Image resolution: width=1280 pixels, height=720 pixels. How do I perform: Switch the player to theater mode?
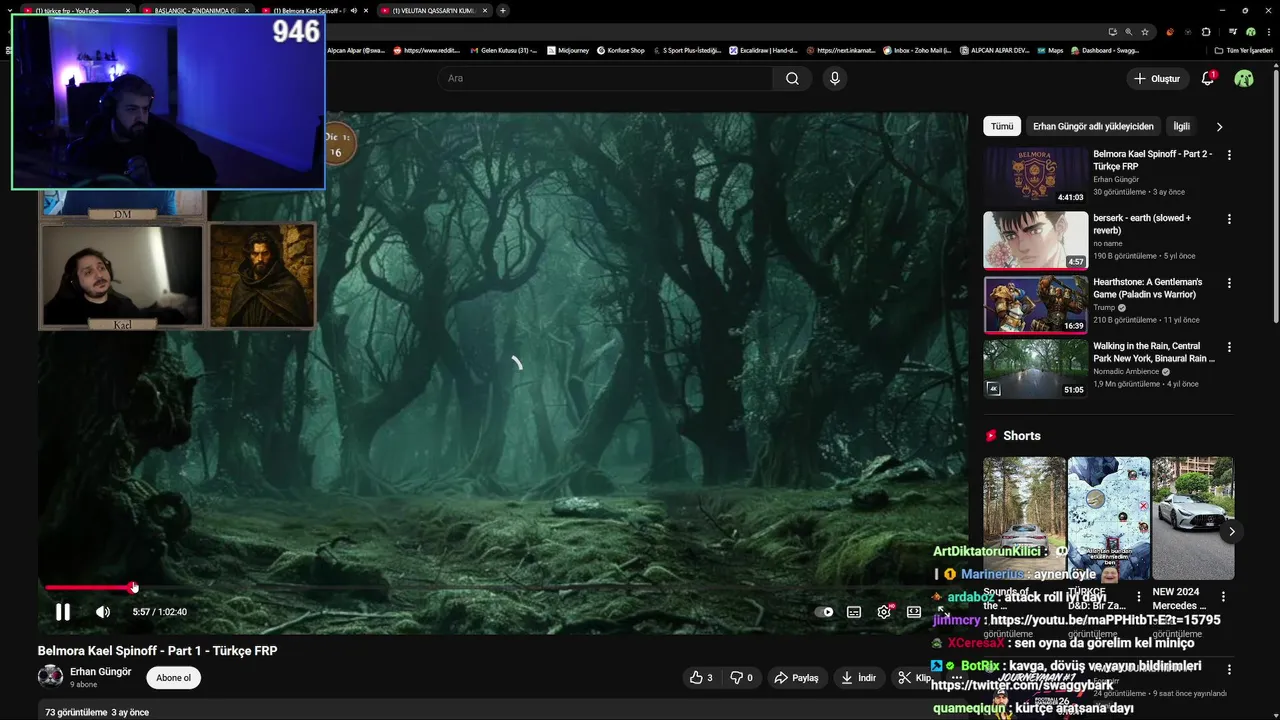click(x=914, y=612)
